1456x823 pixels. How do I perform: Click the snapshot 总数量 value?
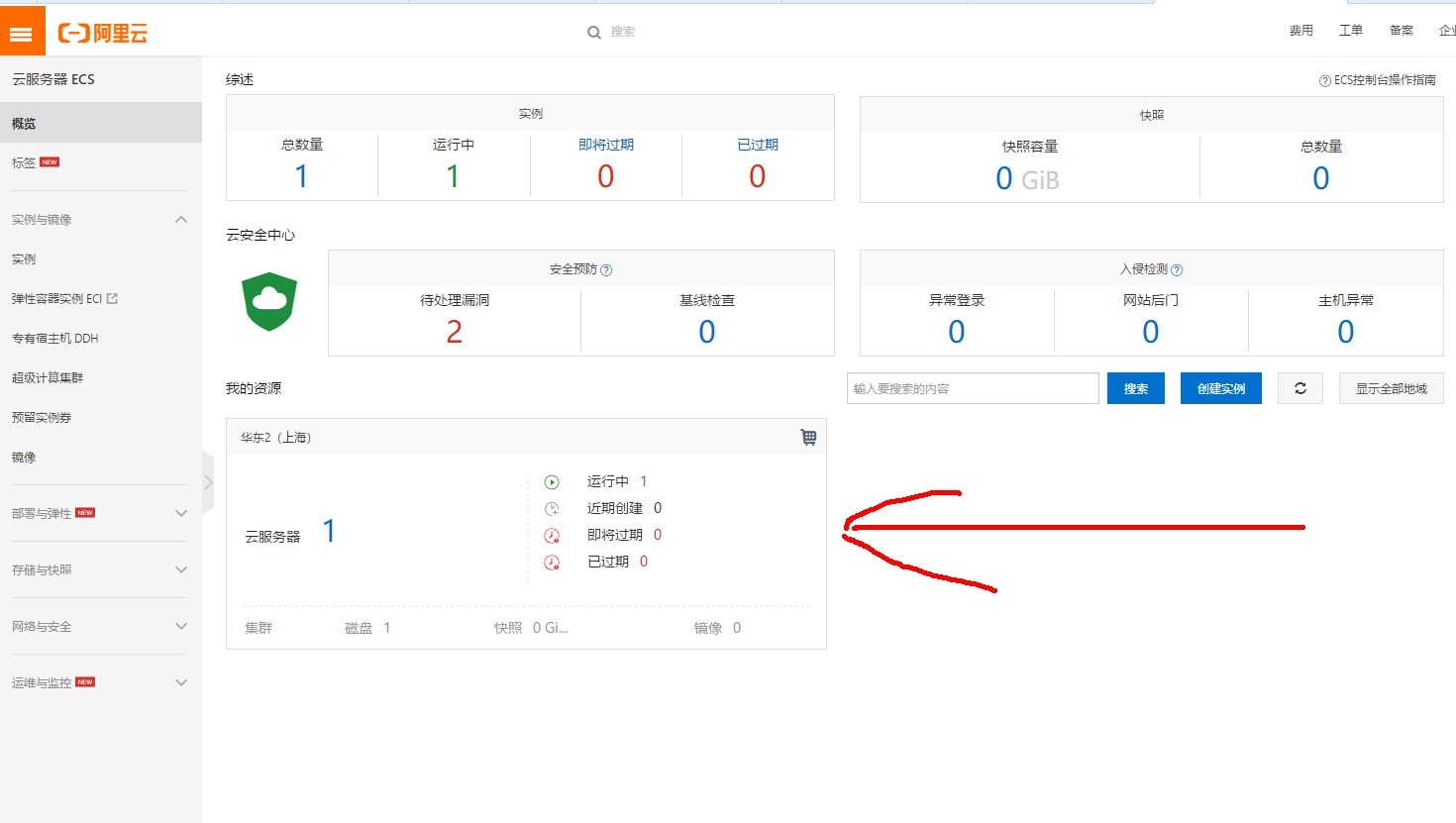point(1321,178)
